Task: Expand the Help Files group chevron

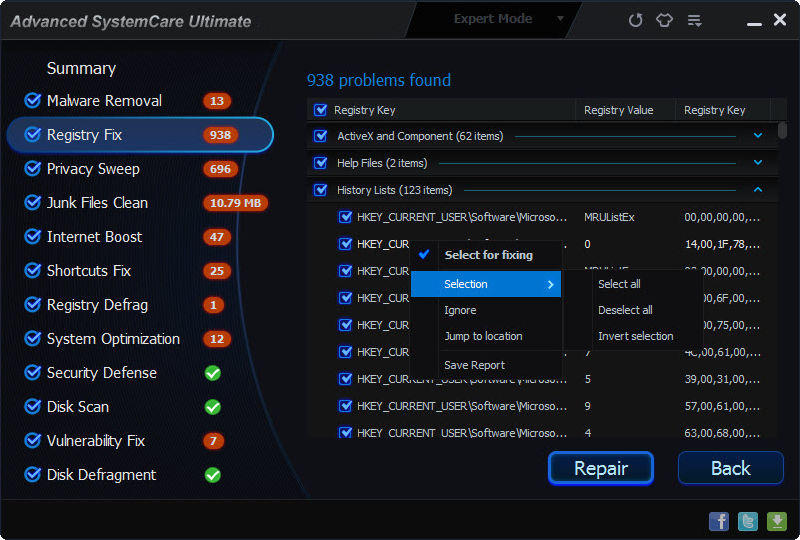Action: pos(758,162)
